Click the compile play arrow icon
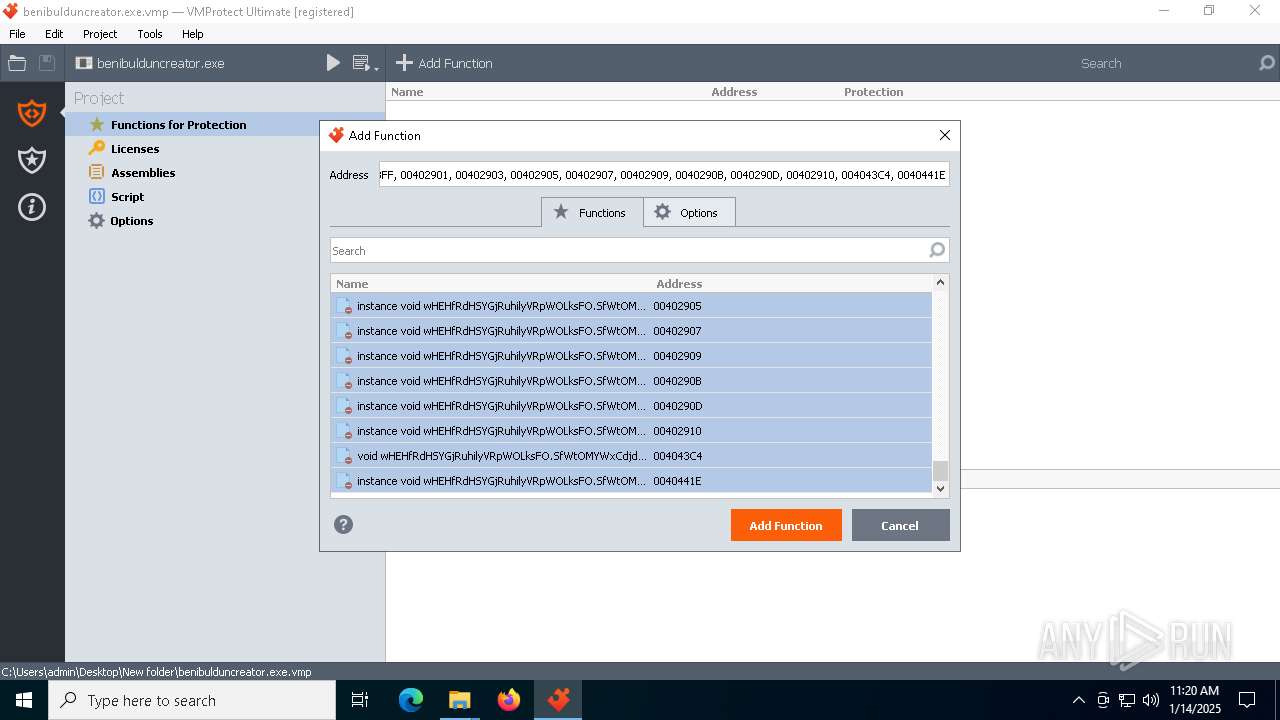This screenshot has width=1280, height=720. [333, 63]
